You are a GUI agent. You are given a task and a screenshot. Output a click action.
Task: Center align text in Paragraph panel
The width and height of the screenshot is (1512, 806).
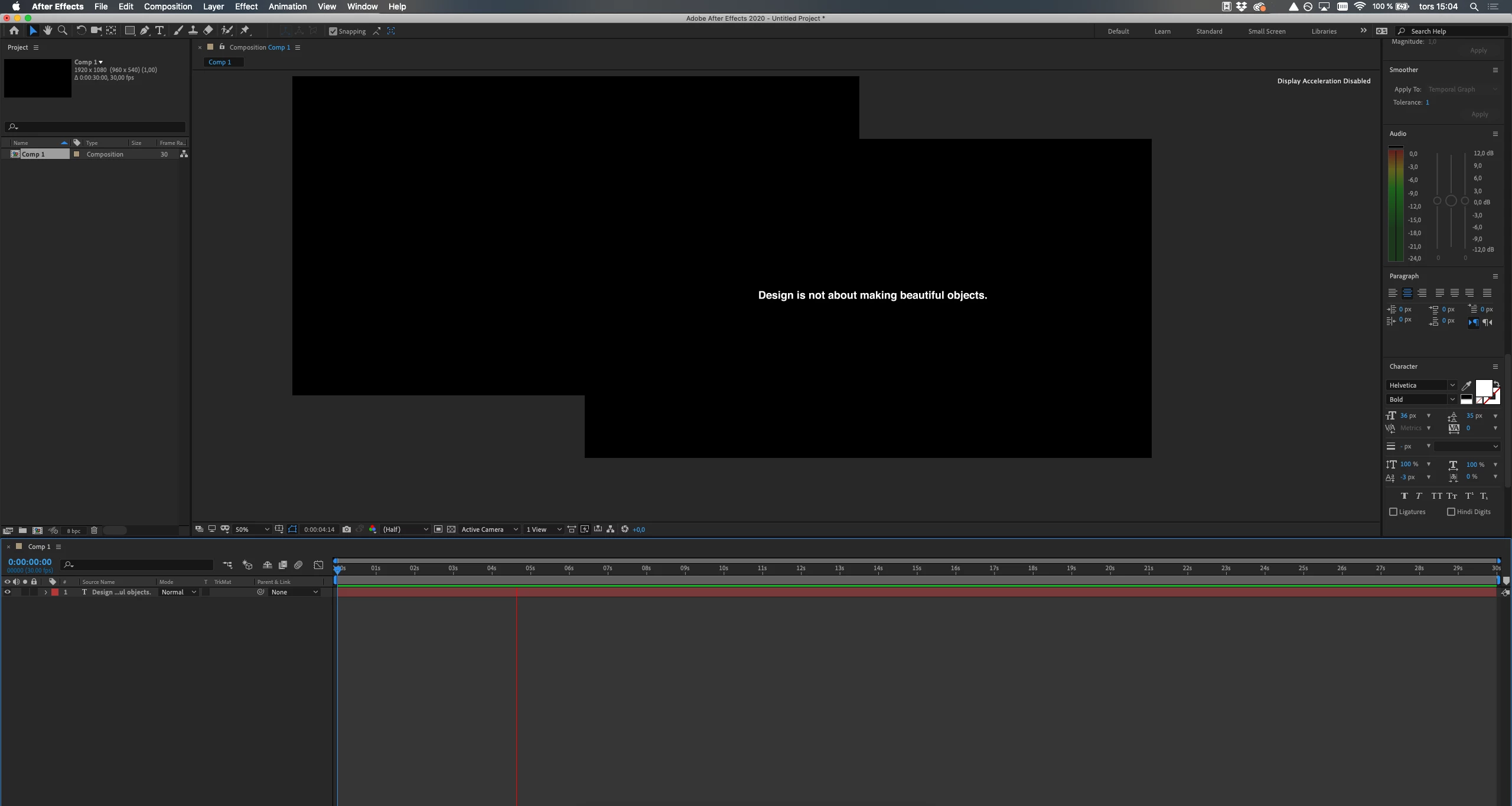pos(1407,293)
